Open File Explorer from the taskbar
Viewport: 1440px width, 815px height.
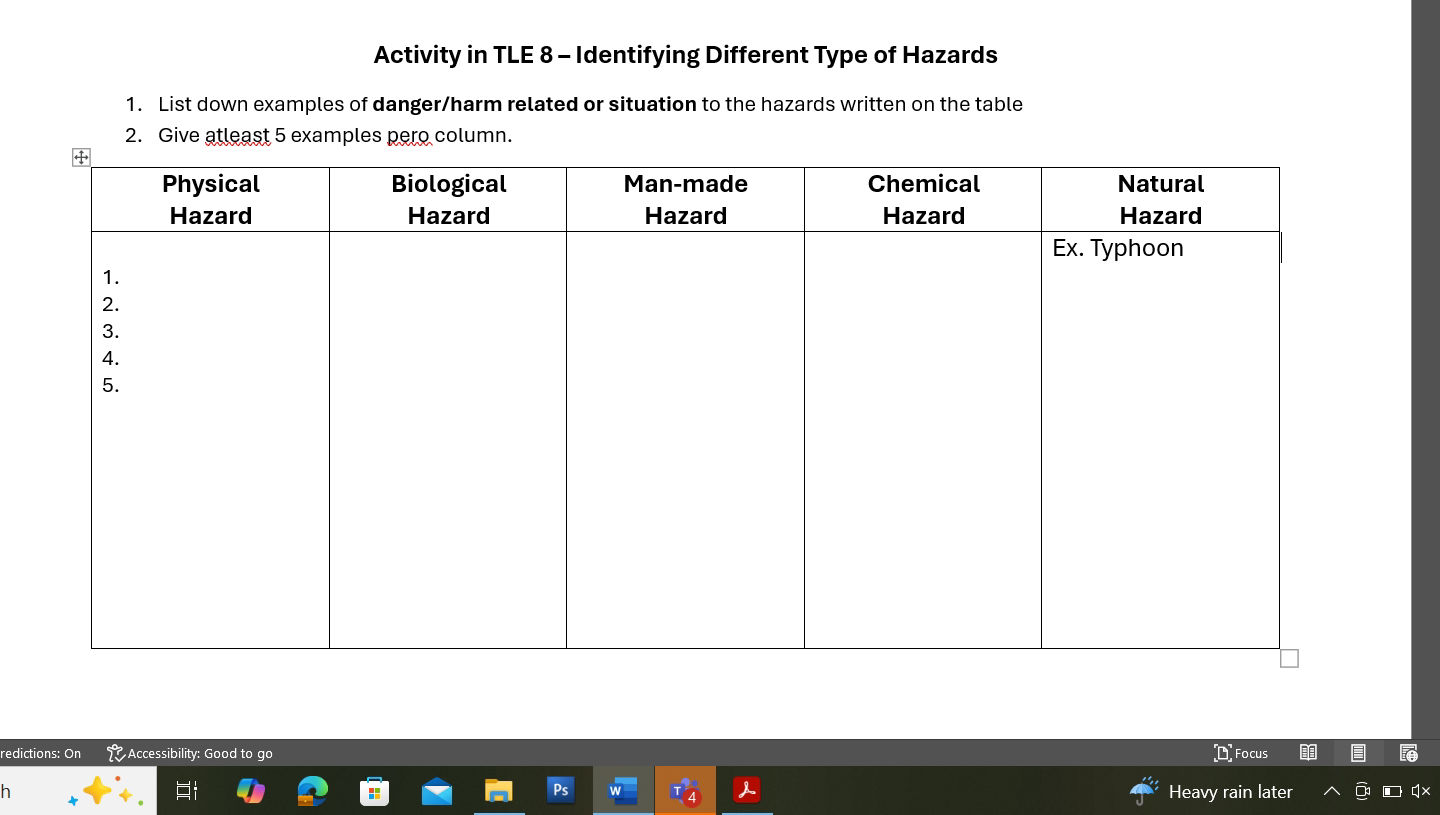coord(498,791)
